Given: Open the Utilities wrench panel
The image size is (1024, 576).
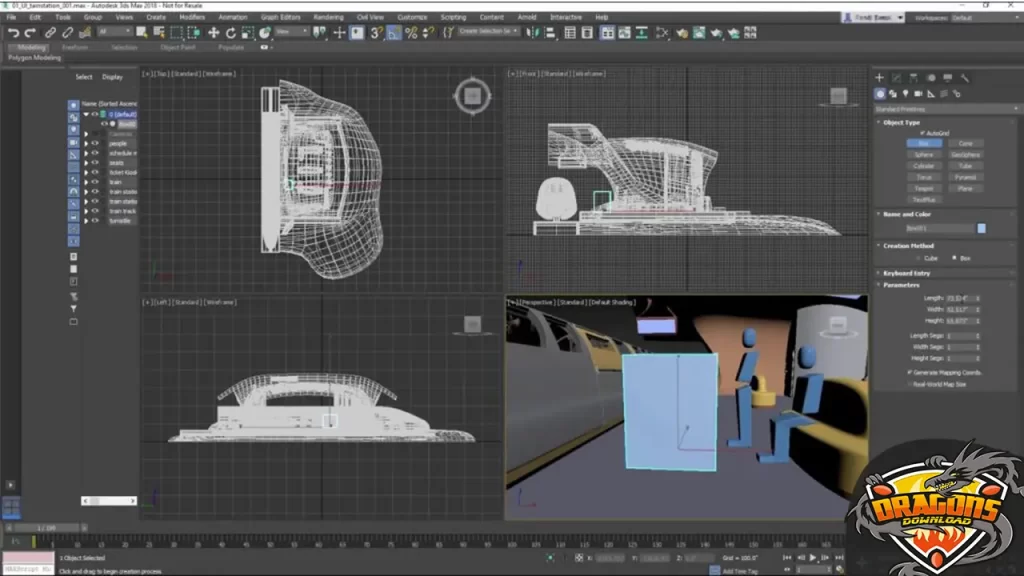Looking at the screenshot, I should pyautogui.click(x=964, y=78).
